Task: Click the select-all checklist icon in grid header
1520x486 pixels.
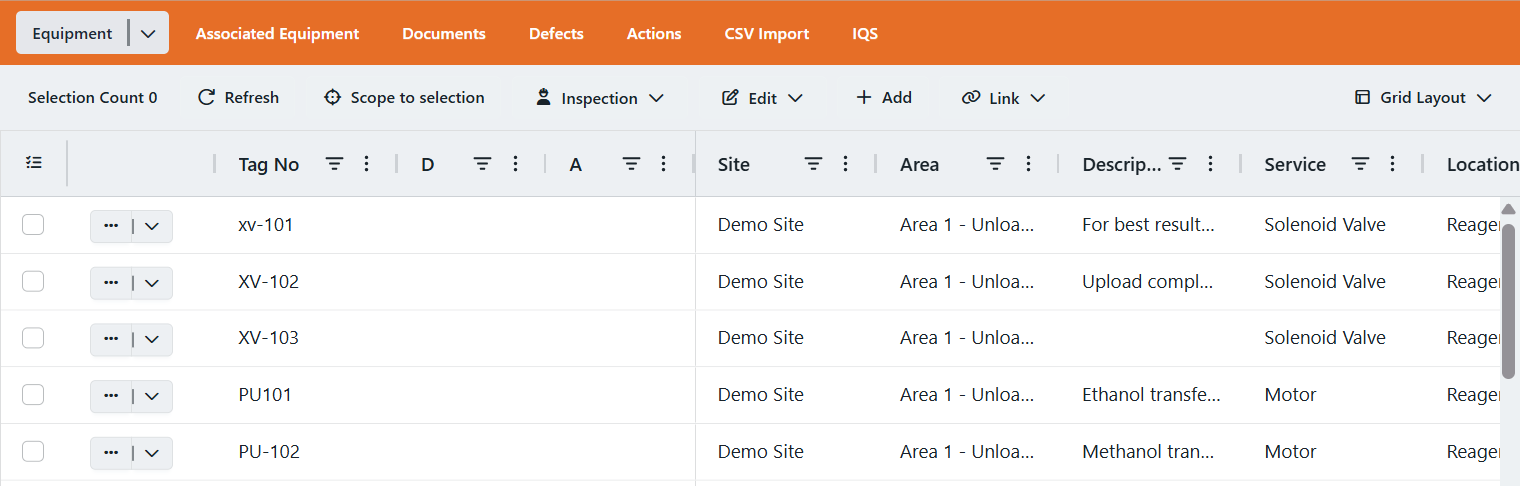Action: [x=34, y=162]
